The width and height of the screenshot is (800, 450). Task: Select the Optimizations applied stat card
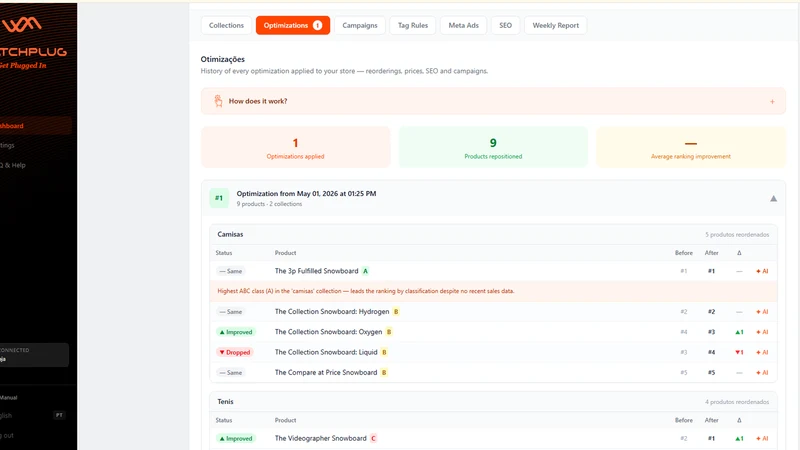(295, 147)
